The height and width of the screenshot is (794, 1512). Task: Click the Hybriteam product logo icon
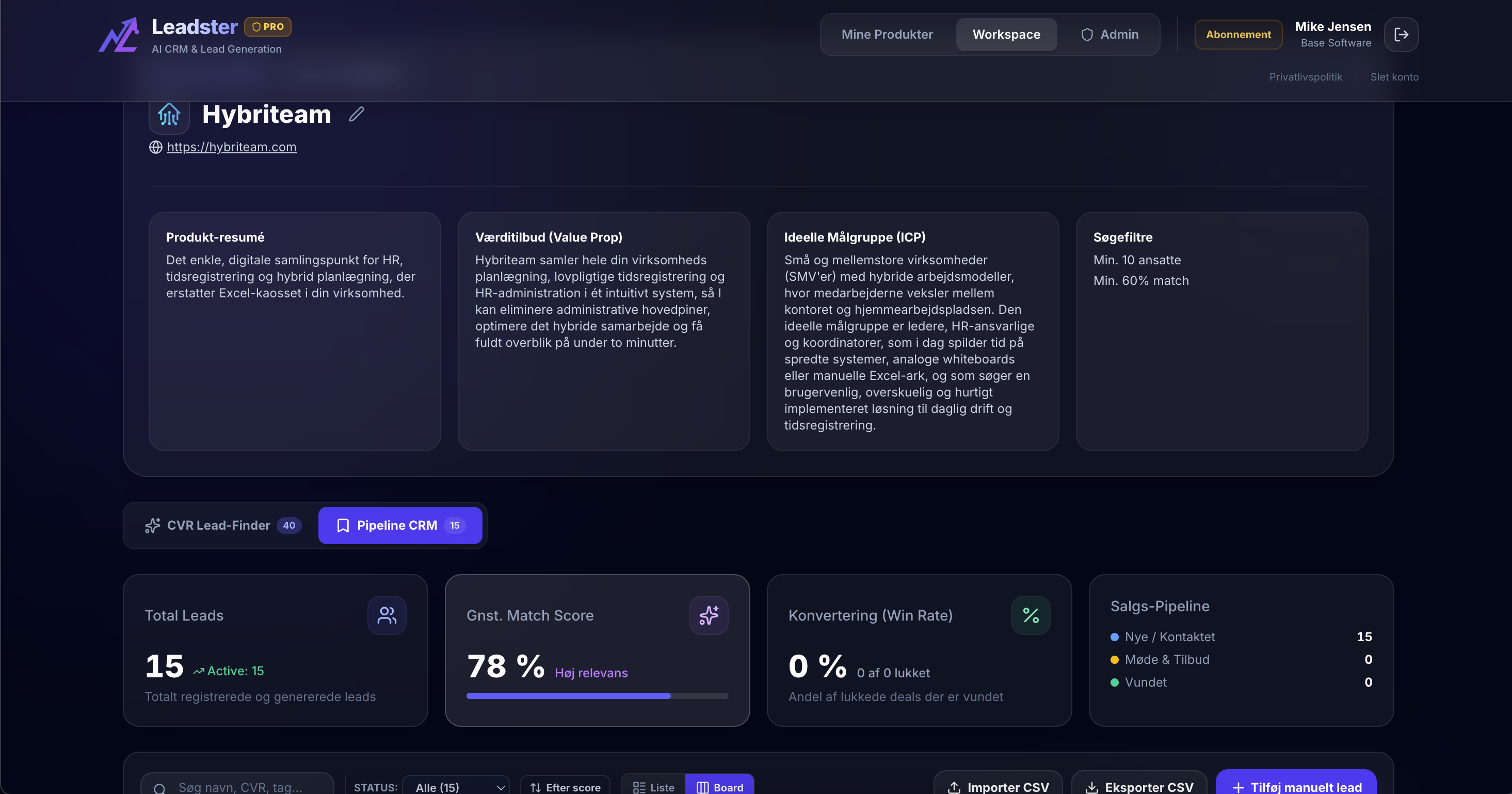tap(169, 114)
